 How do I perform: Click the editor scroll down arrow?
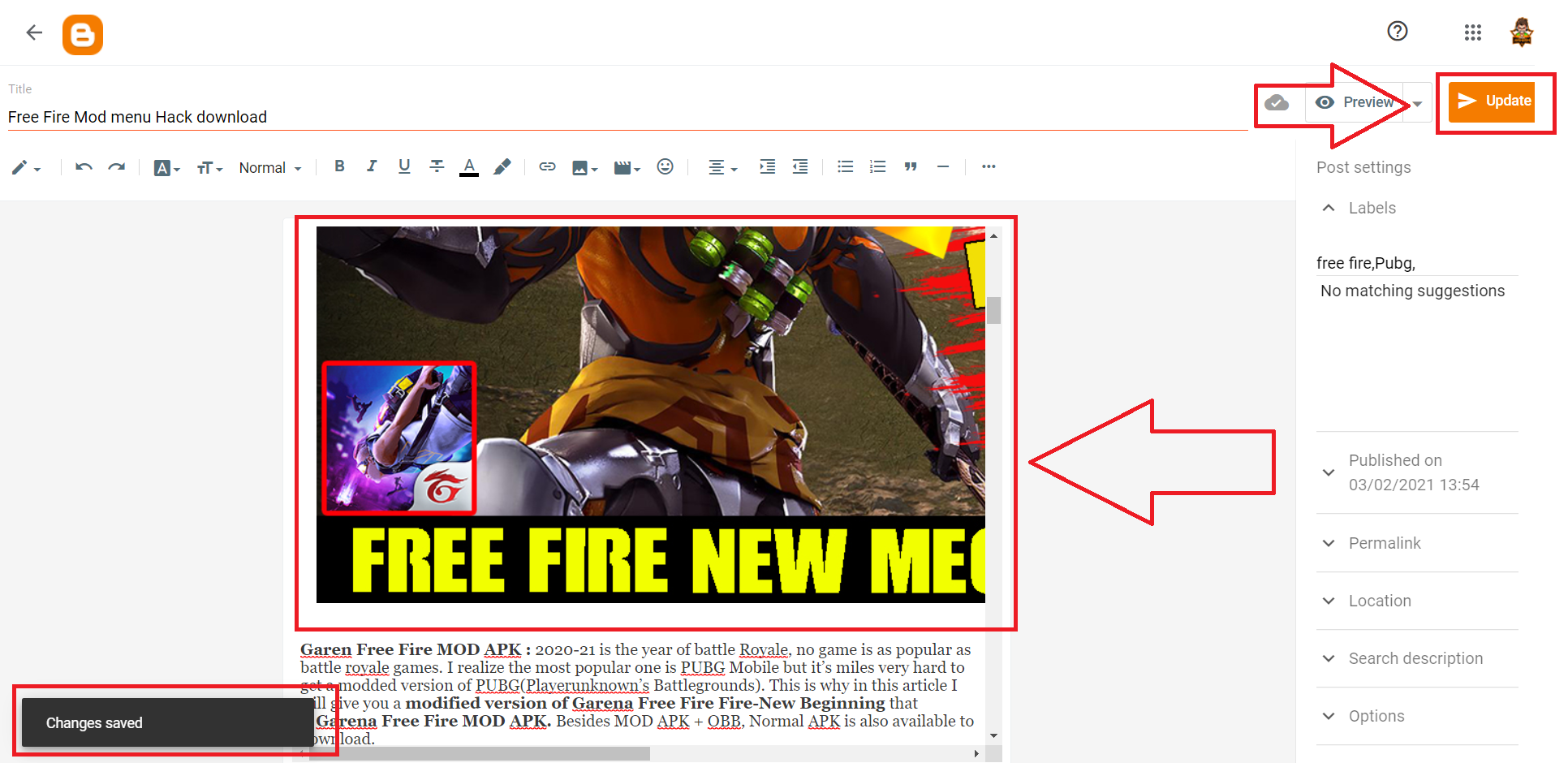(x=993, y=736)
